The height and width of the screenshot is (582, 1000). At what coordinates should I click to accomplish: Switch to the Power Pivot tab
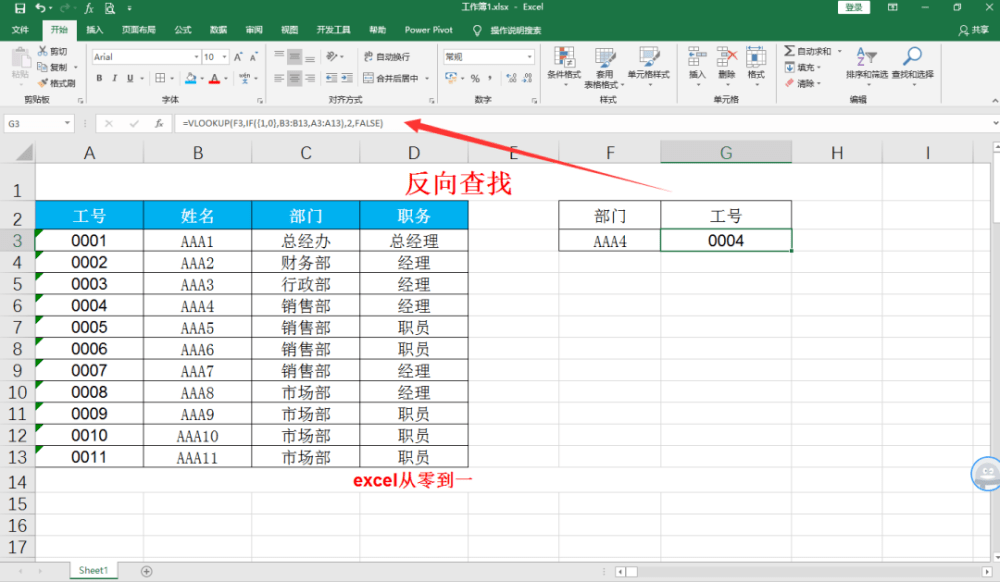pos(429,30)
